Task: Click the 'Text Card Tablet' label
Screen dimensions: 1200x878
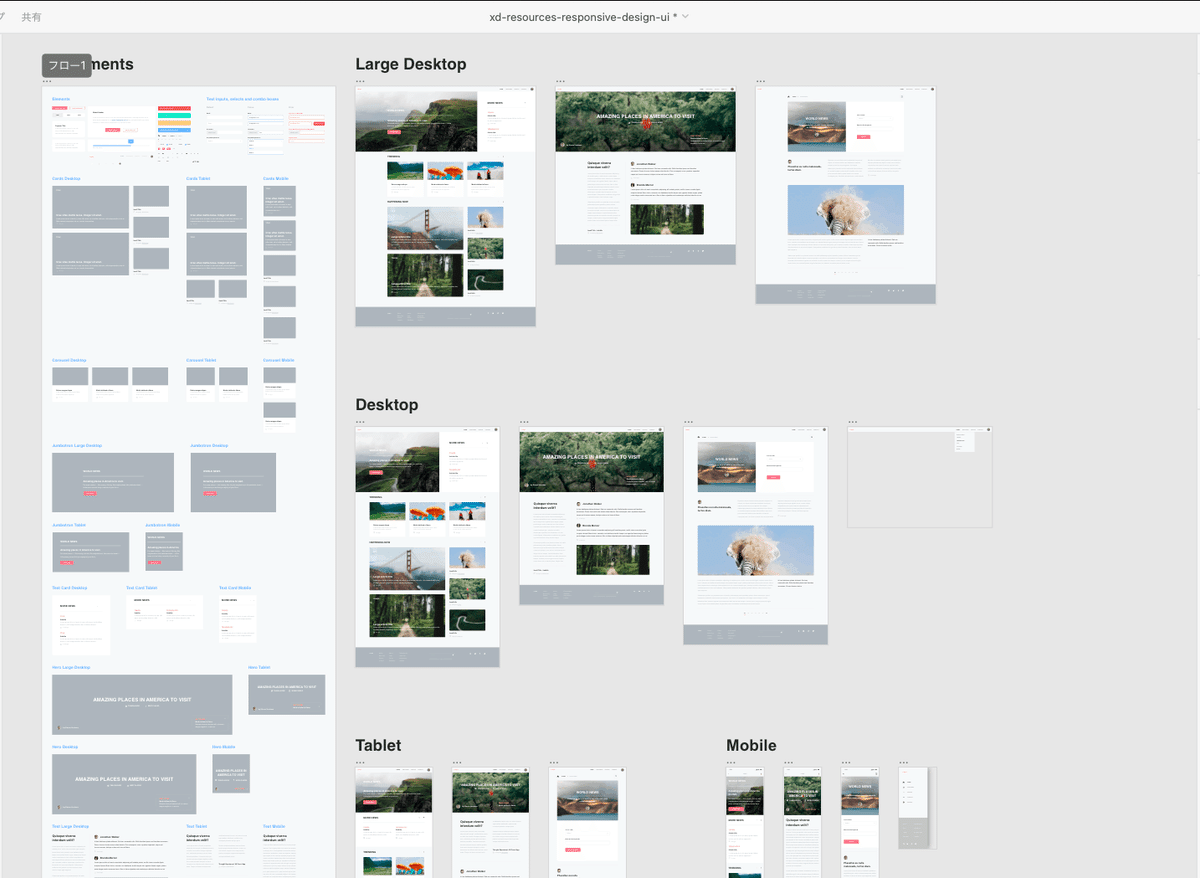Action: [x=142, y=588]
